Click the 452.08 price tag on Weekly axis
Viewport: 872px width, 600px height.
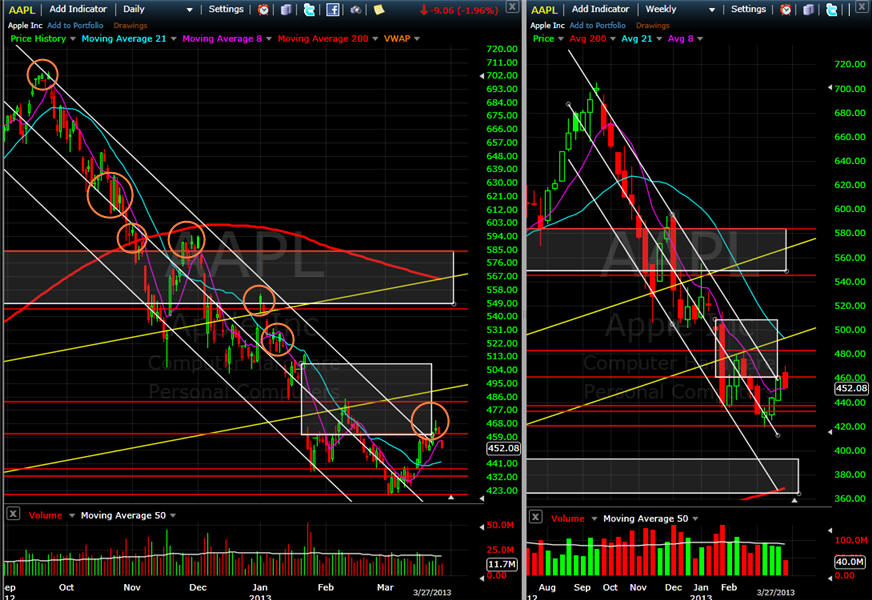click(851, 389)
